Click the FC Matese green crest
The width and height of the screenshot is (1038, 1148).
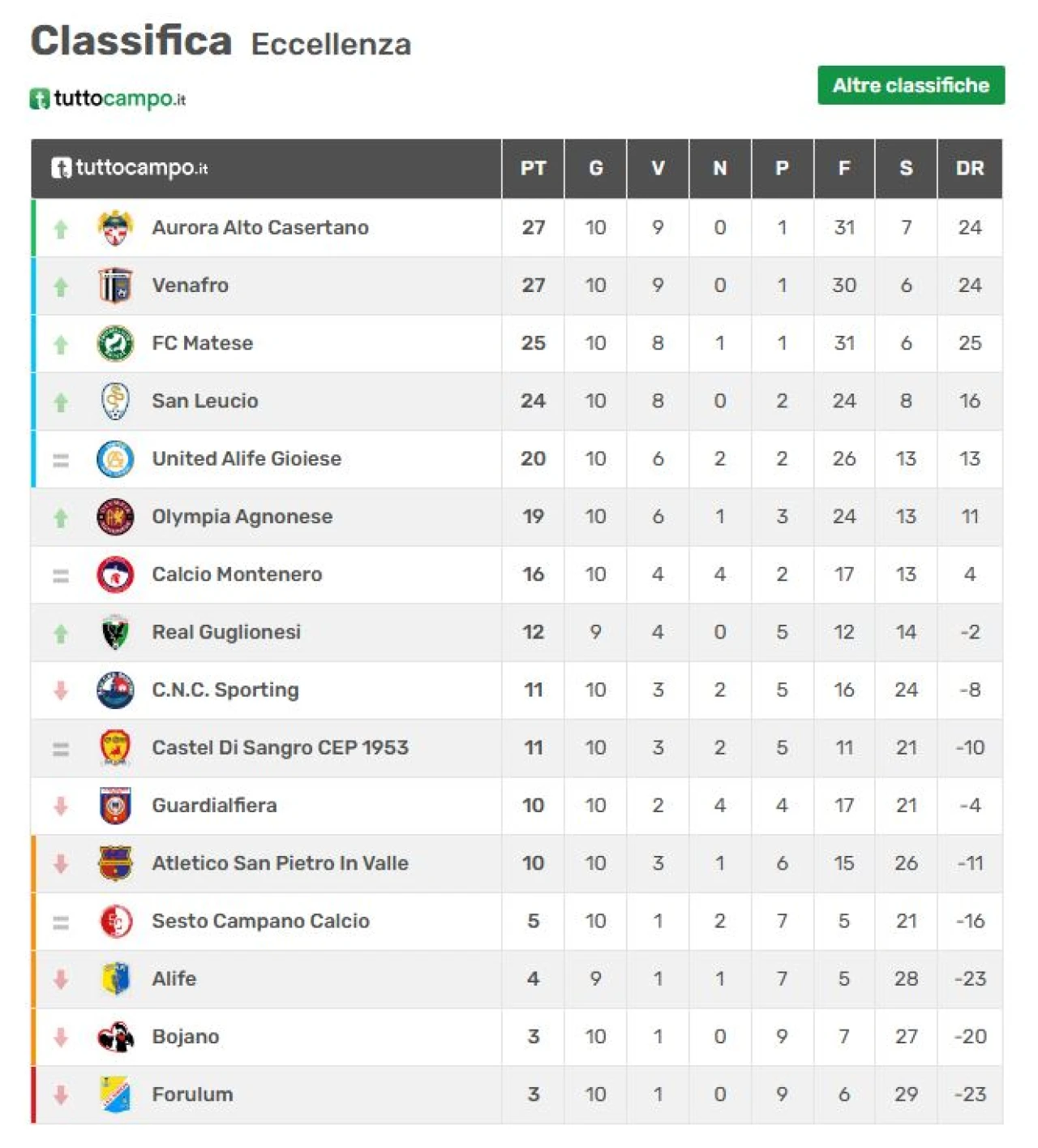pyautogui.click(x=115, y=343)
